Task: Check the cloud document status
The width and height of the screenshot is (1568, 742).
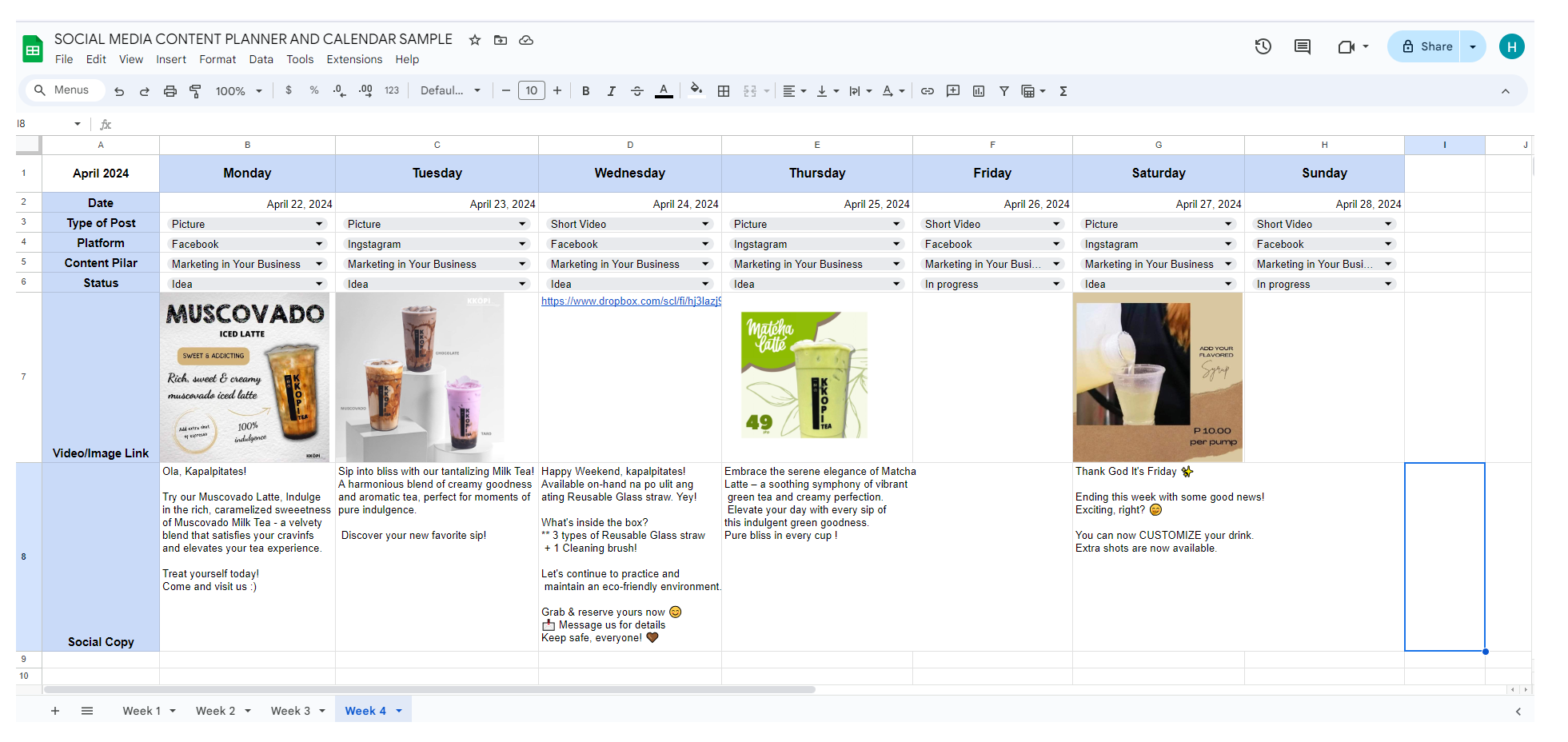Action: (x=526, y=40)
